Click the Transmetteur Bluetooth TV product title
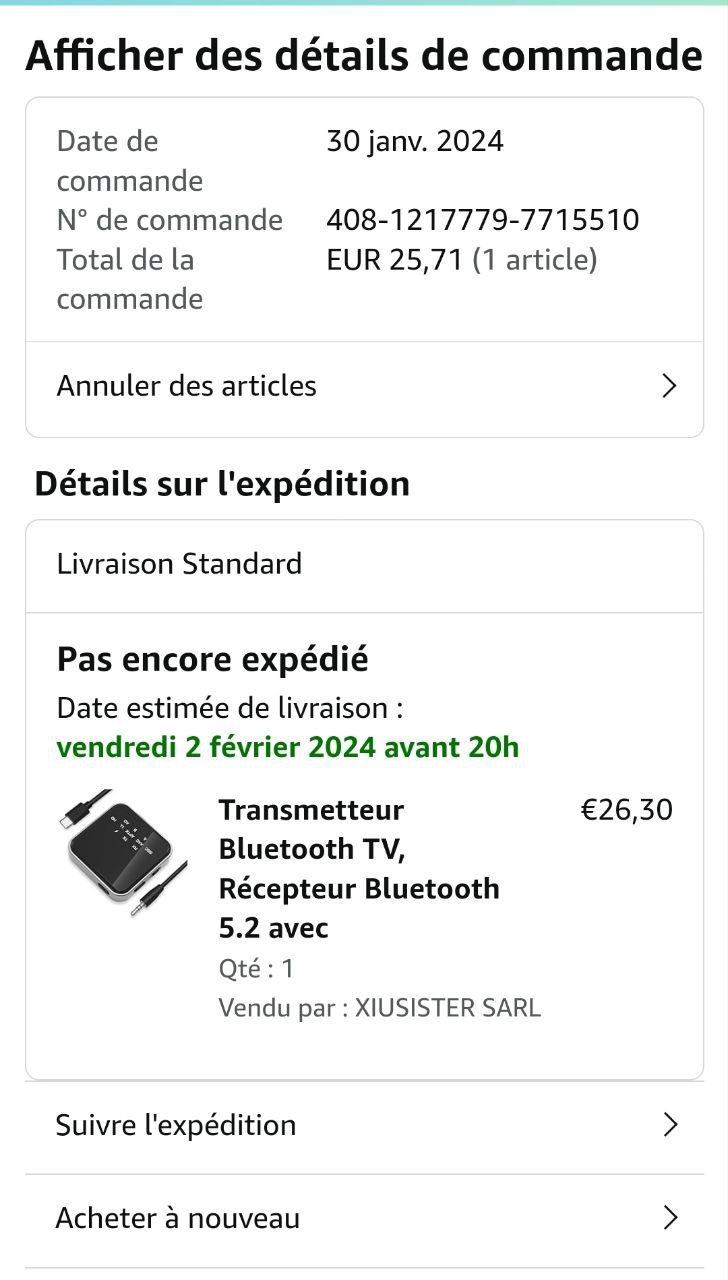Image resolution: width=728 pixels, height=1280 pixels. pyautogui.click(x=358, y=868)
